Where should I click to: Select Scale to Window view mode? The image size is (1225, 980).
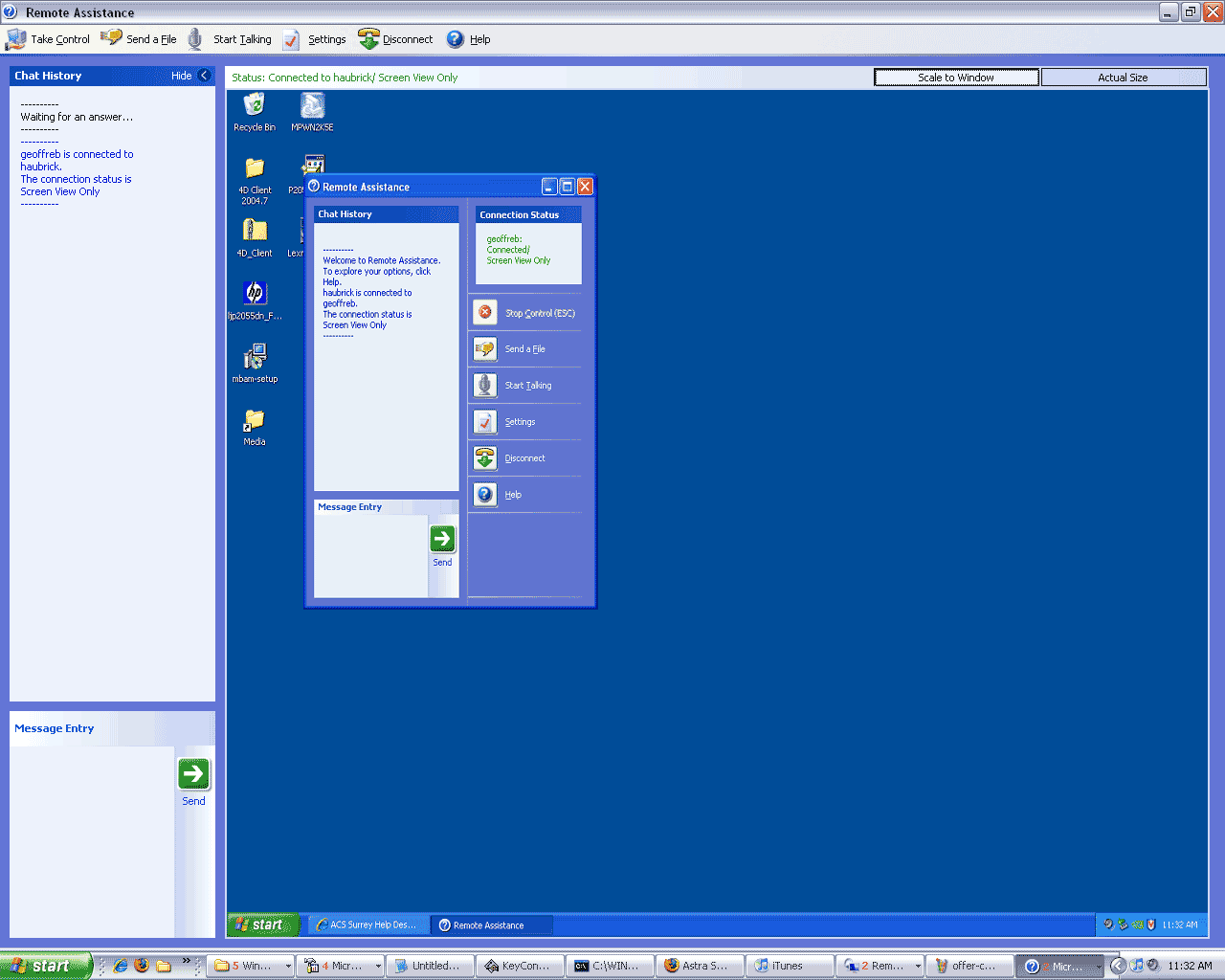[x=956, y=78]
